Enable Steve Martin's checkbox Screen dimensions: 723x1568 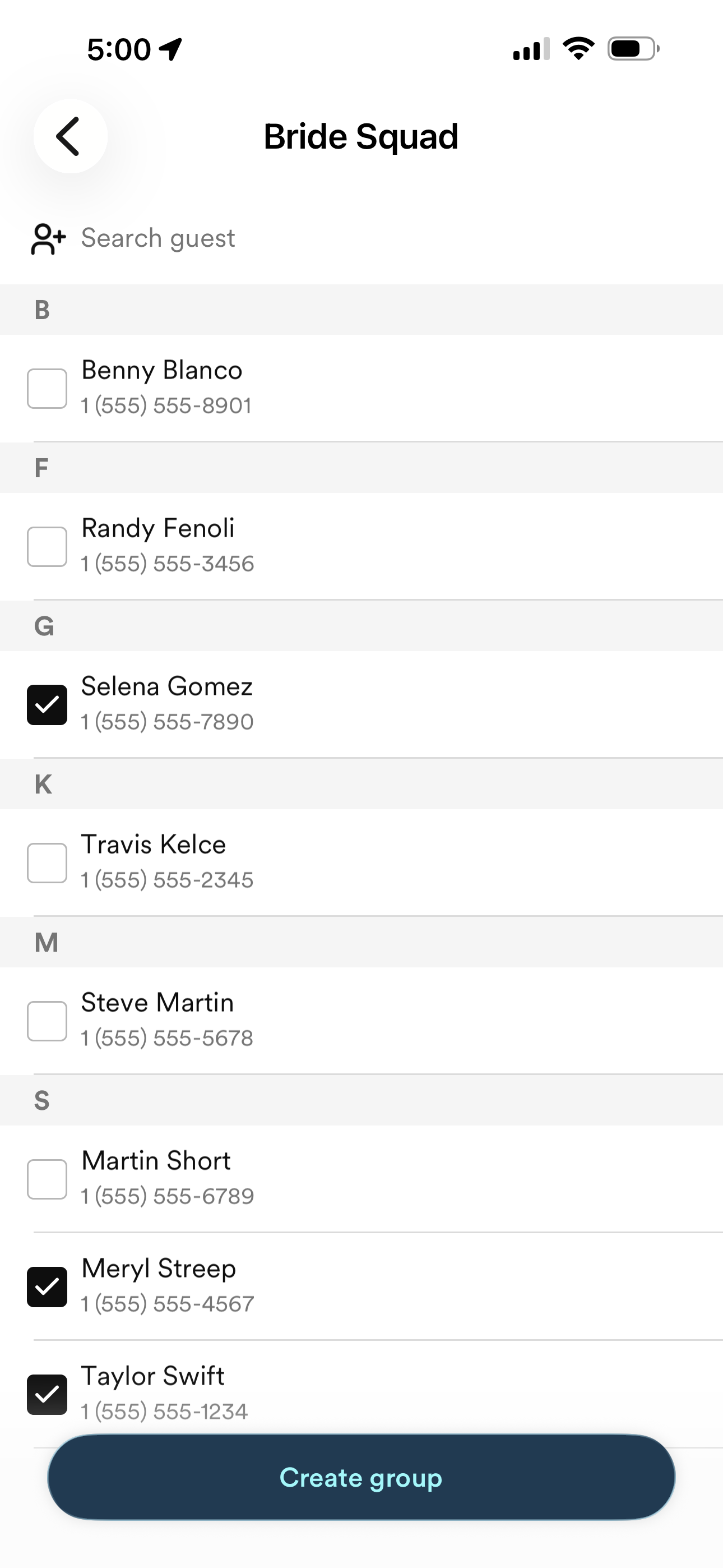[47, 1021]
